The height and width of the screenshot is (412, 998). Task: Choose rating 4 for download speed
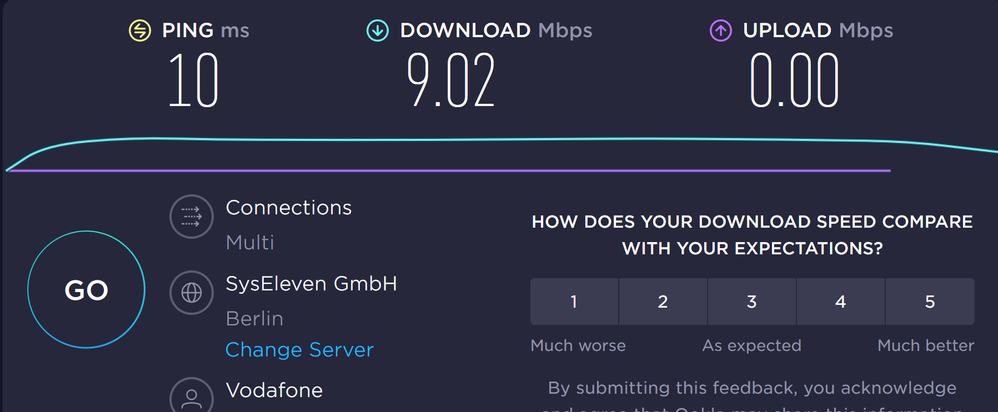click(x=840, y=302)
